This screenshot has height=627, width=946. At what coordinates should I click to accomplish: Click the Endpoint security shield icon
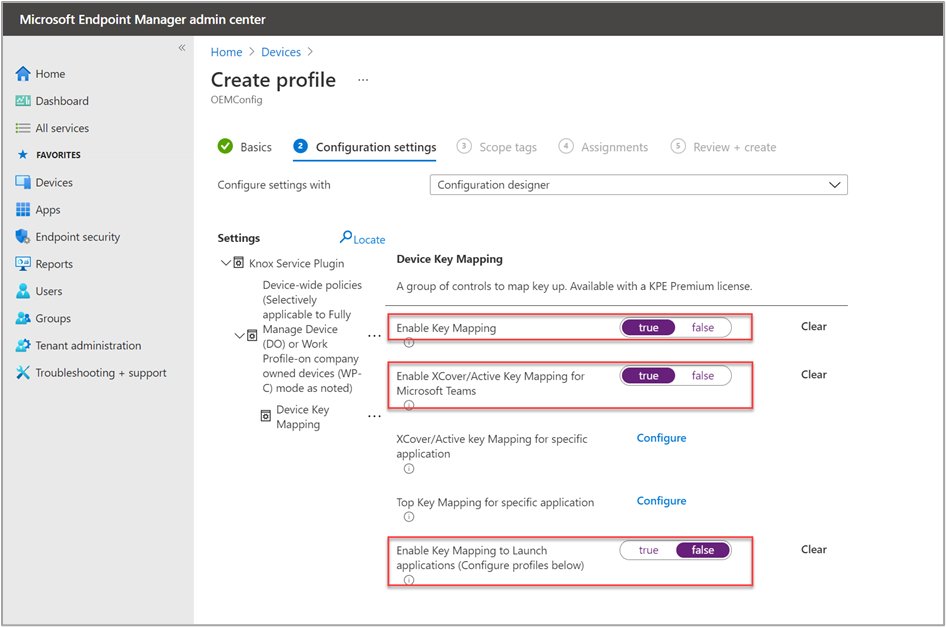23,237
